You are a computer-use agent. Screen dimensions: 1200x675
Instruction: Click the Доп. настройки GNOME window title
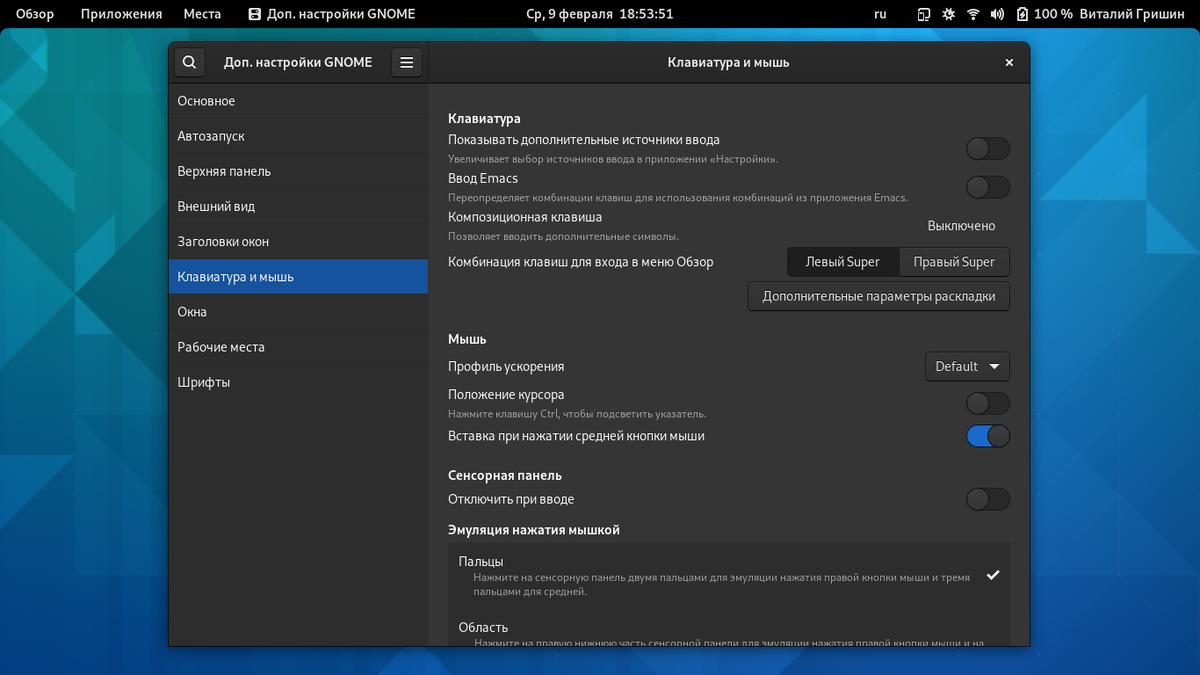pos(298,62)
